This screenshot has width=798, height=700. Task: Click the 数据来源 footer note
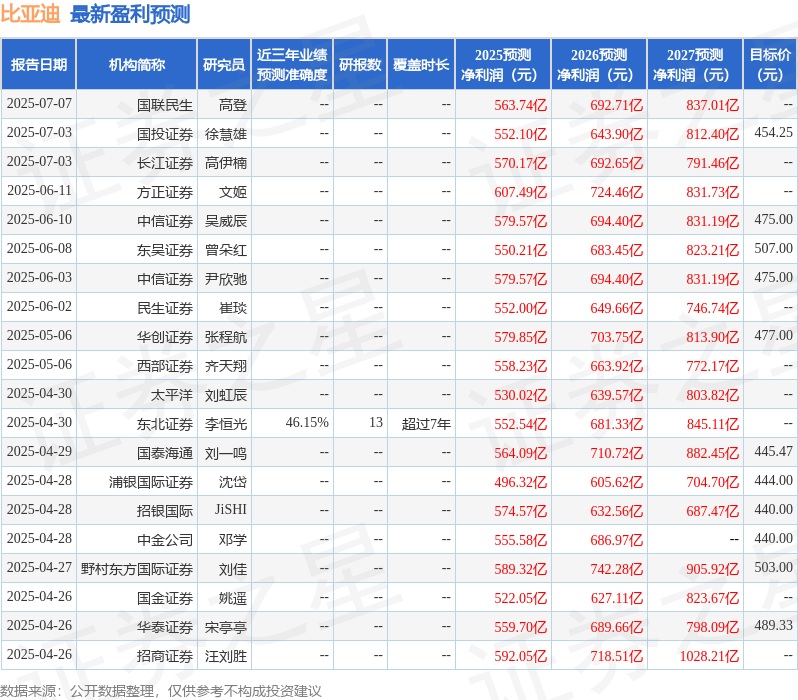161,691
